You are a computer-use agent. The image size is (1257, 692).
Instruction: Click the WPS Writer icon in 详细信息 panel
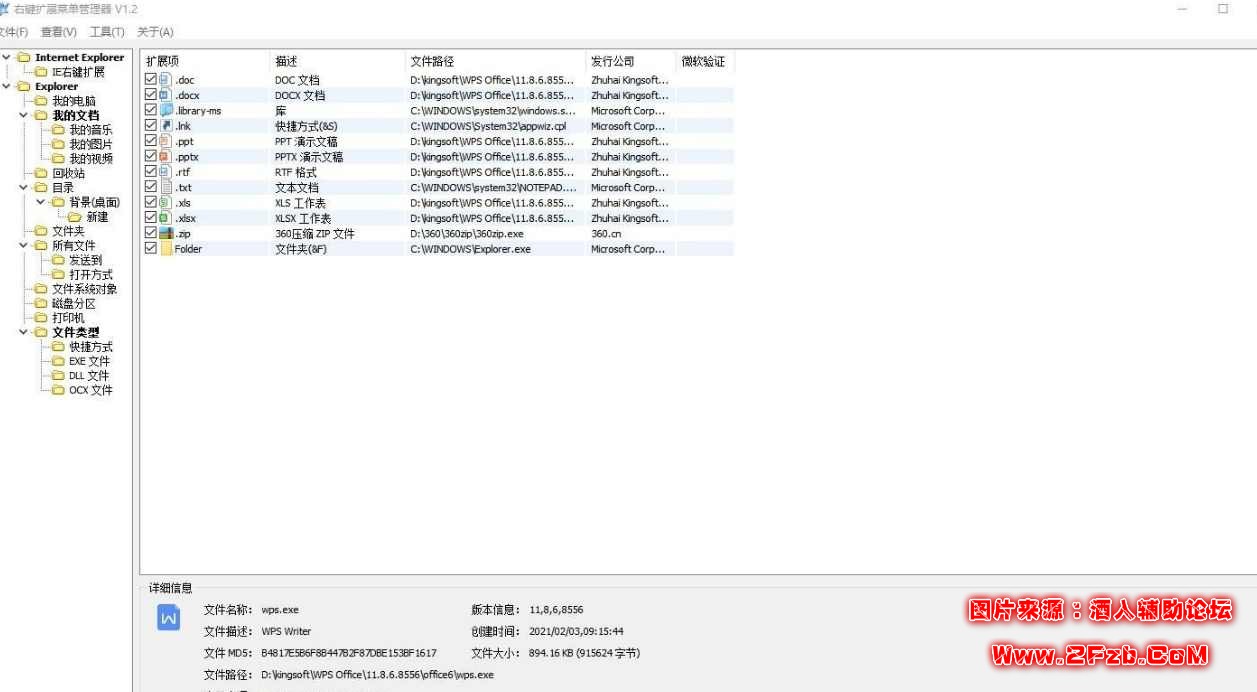pos(170,618)
